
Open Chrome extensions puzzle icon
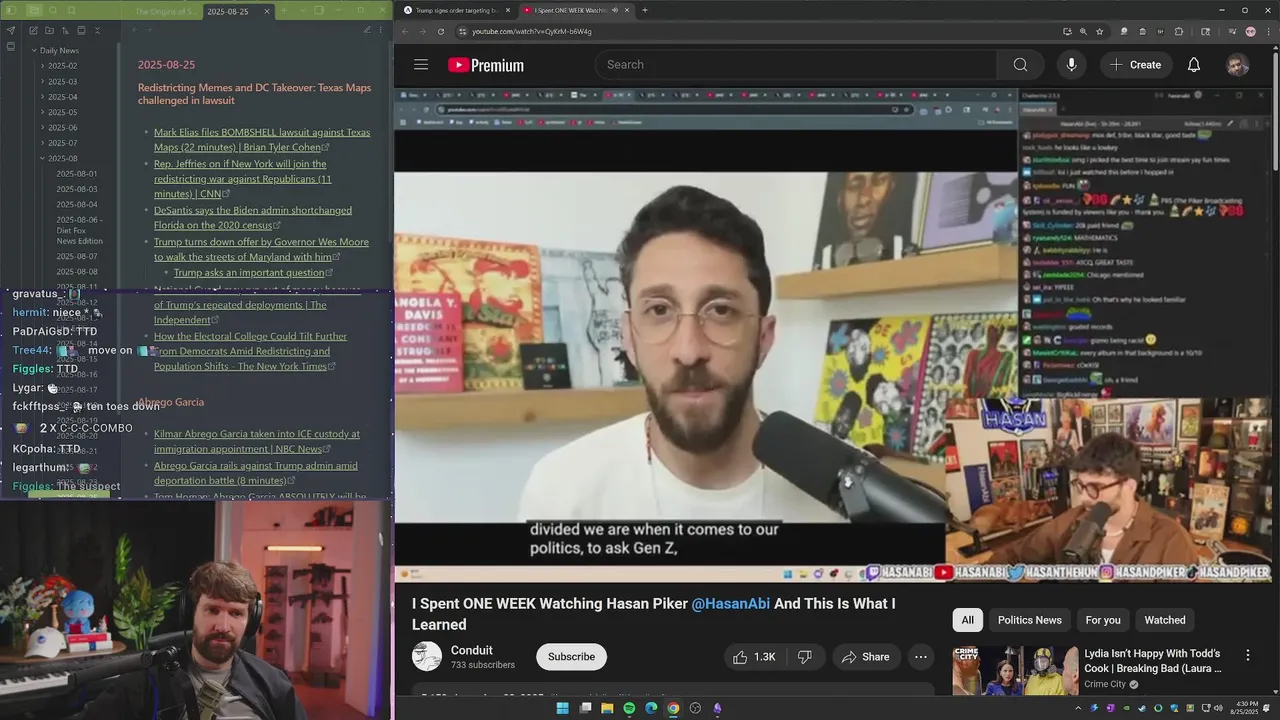click(x=1178, y=31)
